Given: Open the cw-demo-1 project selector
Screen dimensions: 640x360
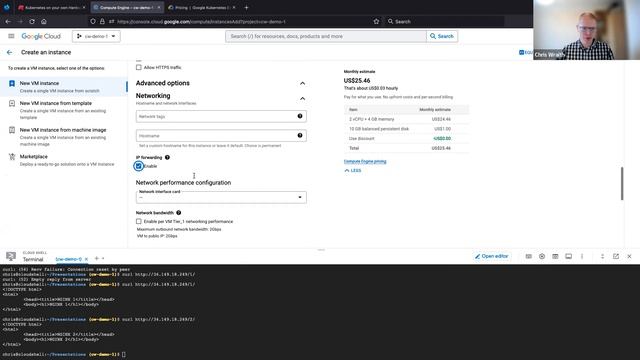Looking at the screenshot, I should click(96, 36).
